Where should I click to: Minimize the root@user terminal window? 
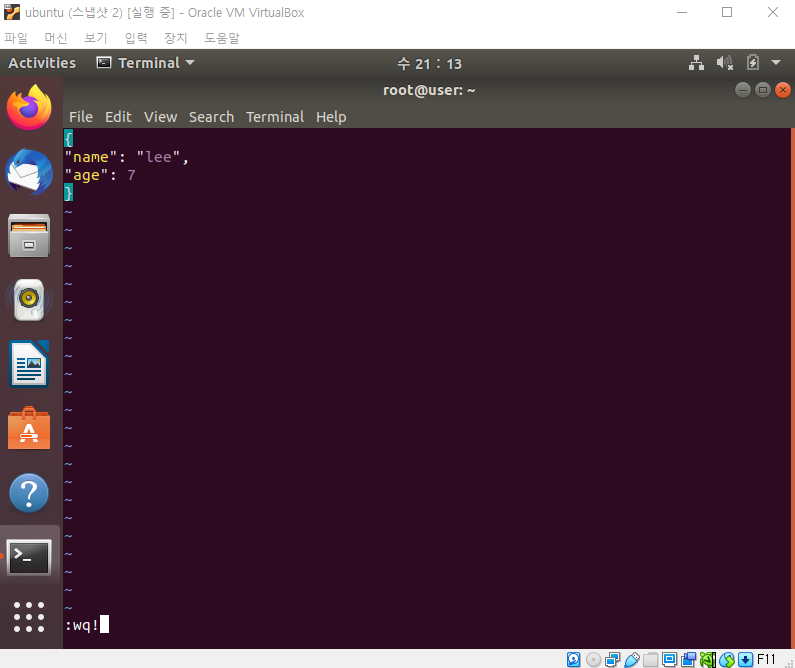pyautogui.click(x=743, y=90)
